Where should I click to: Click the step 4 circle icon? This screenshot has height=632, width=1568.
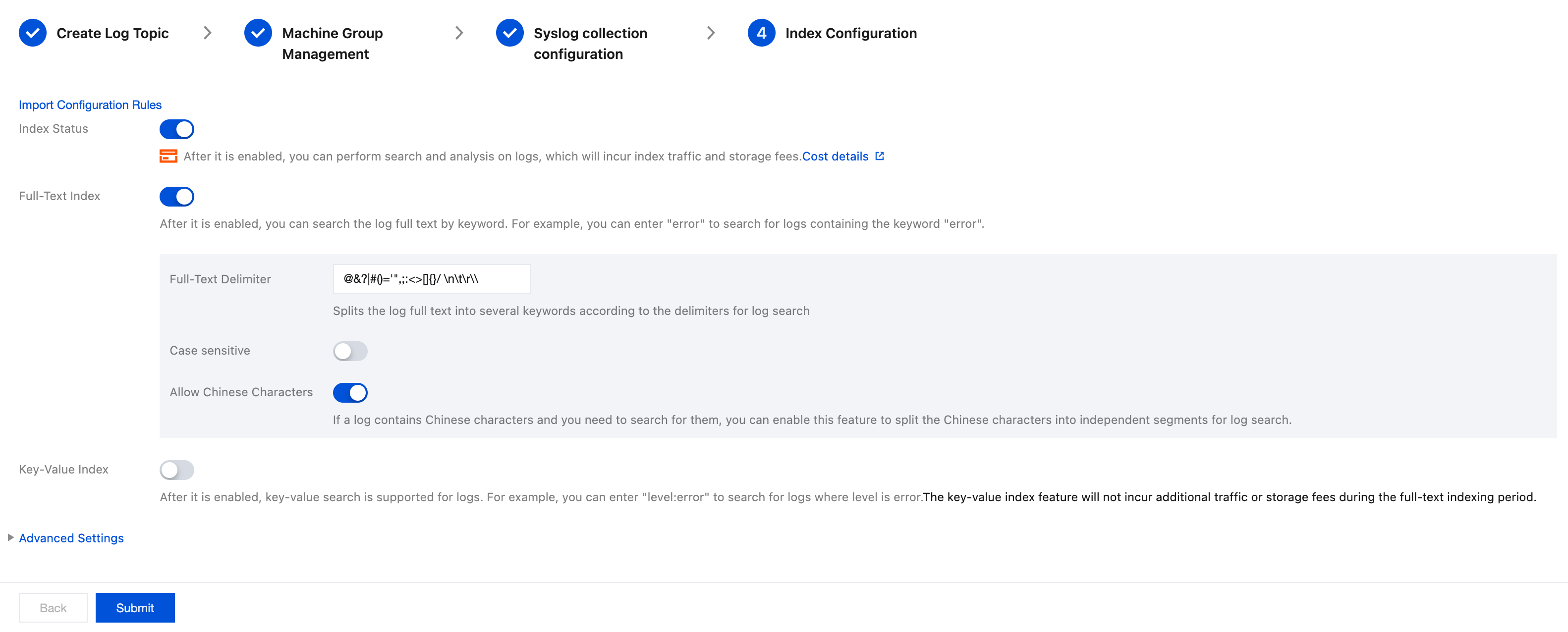[x=761, y=33]
